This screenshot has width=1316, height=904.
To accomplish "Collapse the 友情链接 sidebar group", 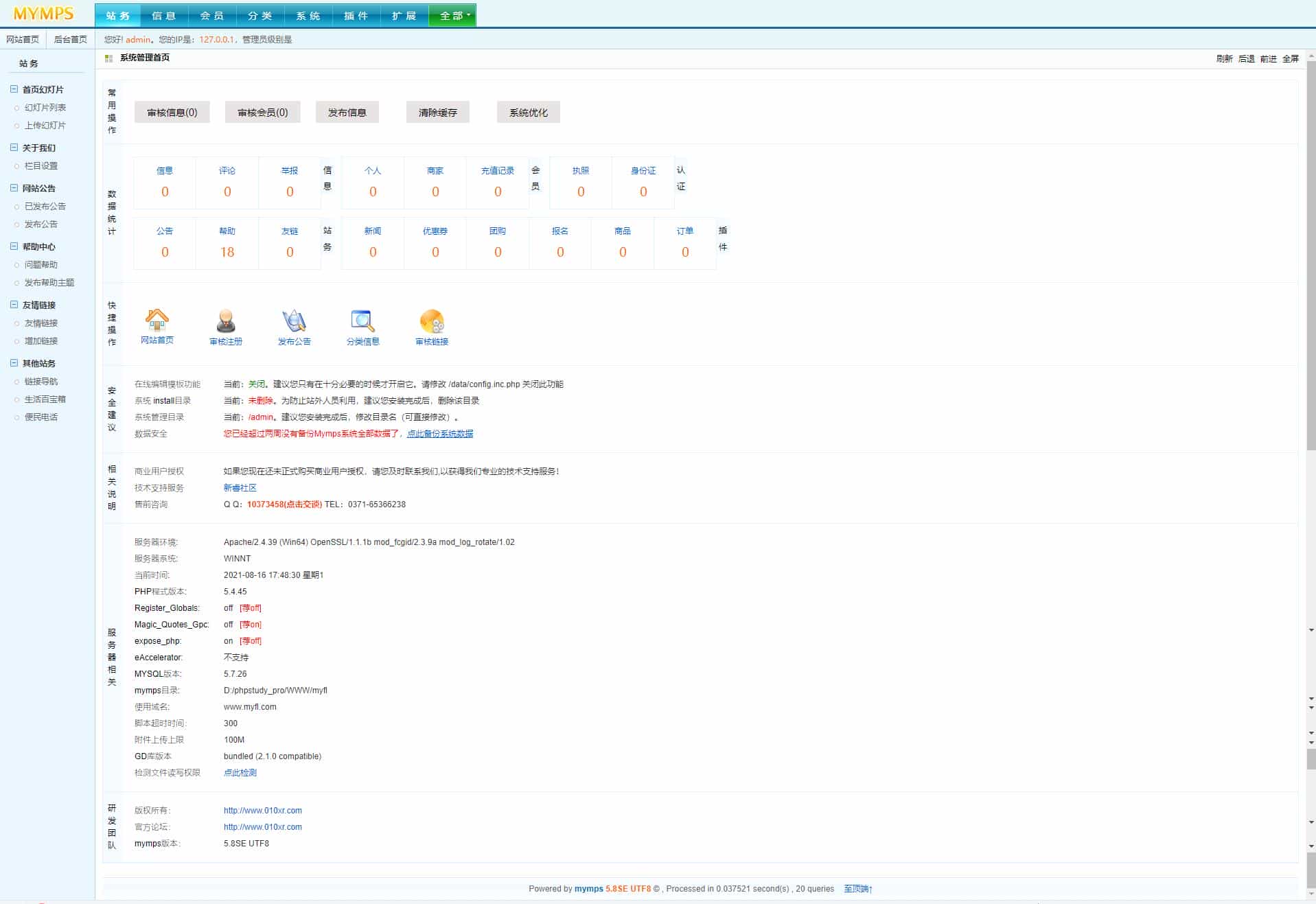I will coord(14,305).
